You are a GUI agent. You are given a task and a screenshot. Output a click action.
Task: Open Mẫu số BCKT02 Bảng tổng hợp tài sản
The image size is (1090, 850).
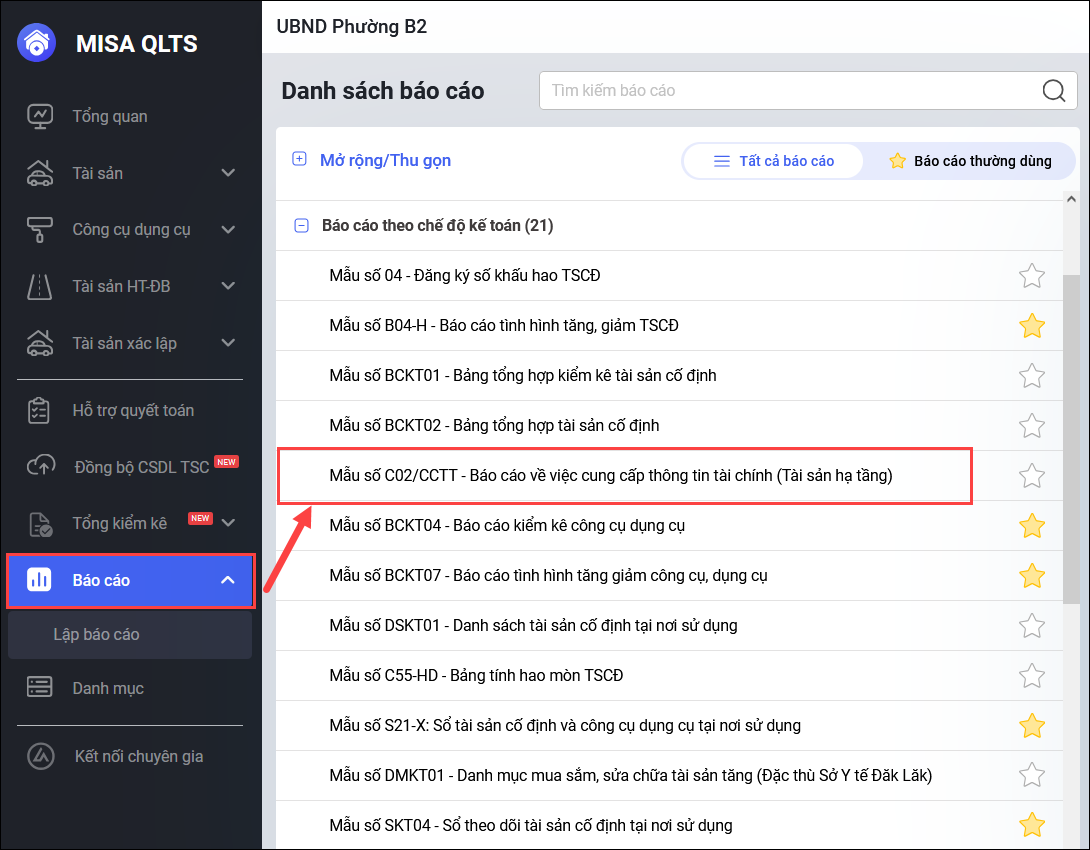coord(494,426)
